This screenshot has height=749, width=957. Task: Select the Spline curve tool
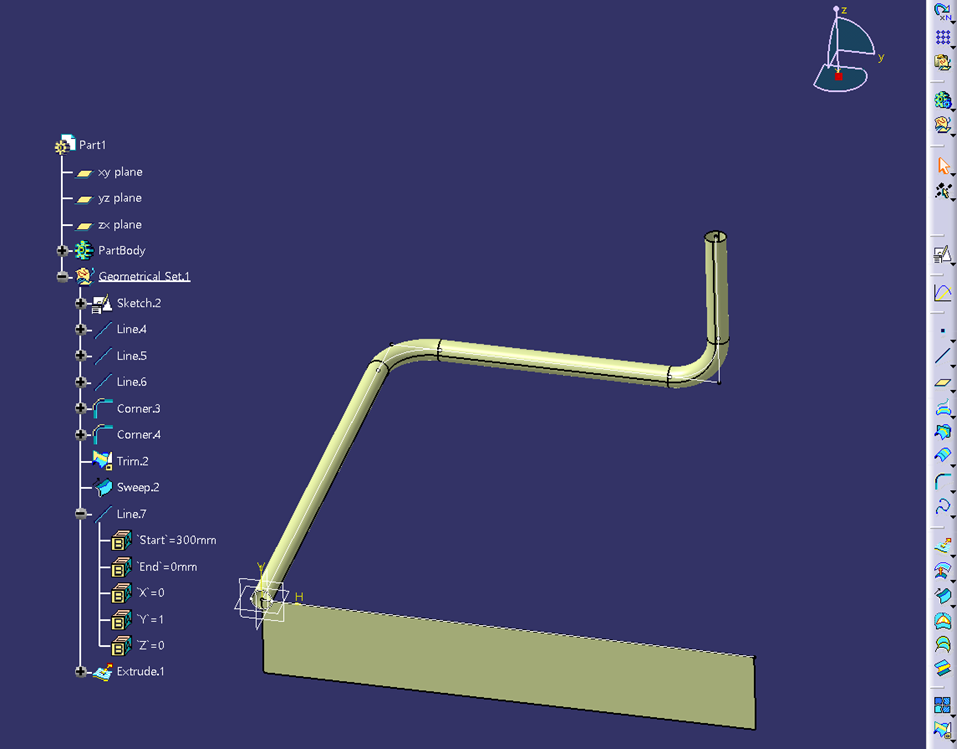click(x=942, y=506)
